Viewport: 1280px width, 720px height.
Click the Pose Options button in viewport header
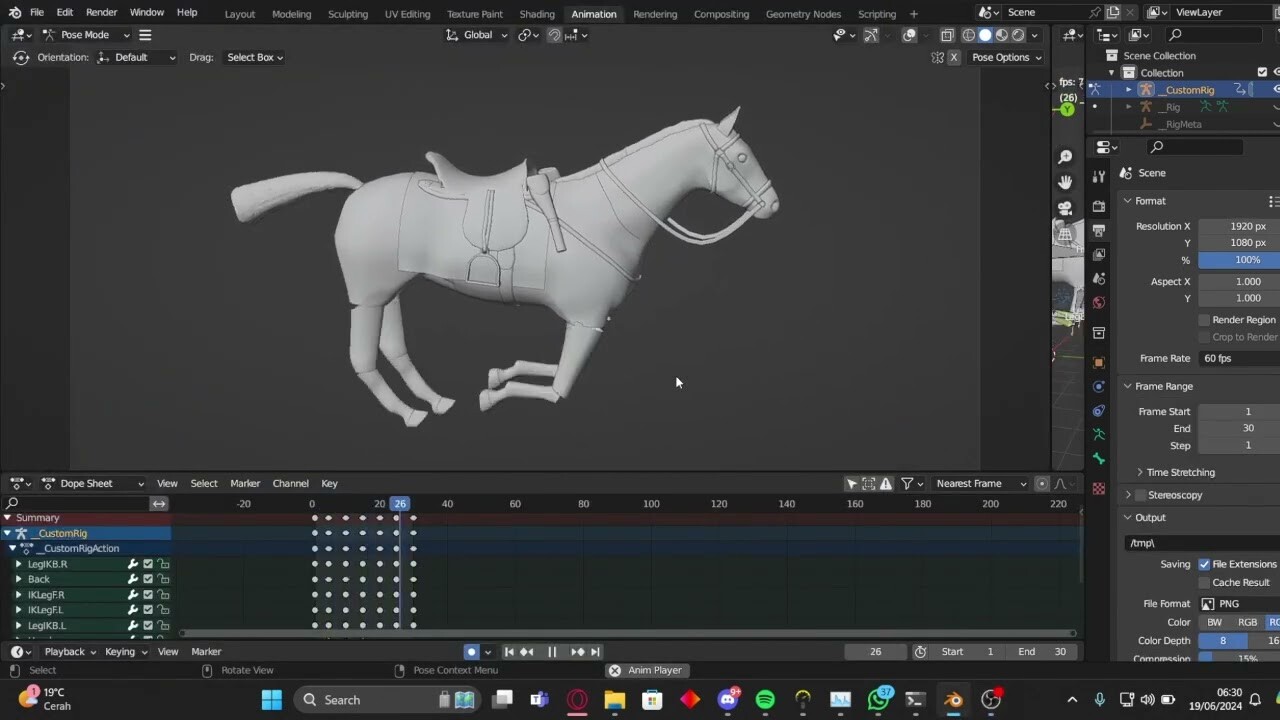pyautogui.click(x=1005, y=57)
